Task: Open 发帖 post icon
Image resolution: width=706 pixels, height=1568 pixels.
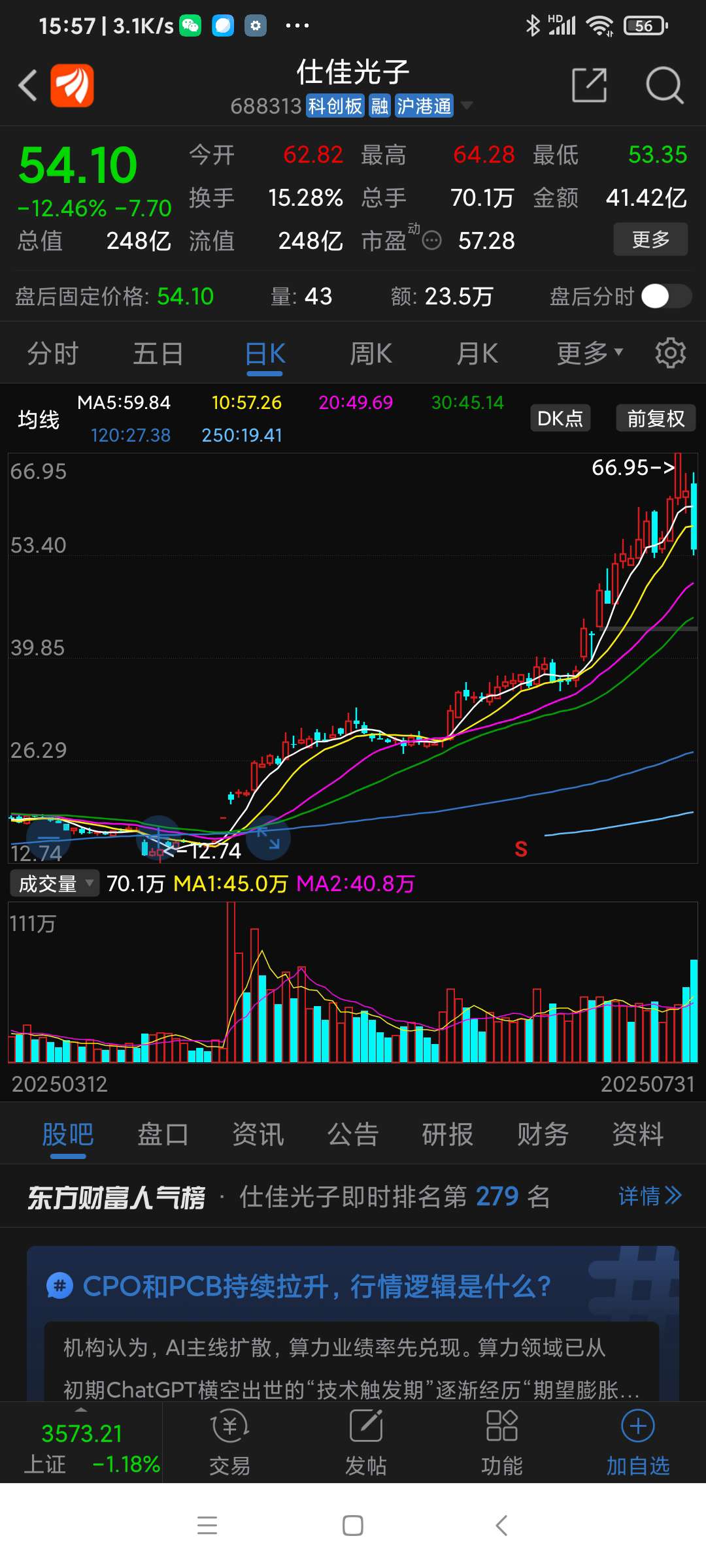Action: [x=366, y=1443]
